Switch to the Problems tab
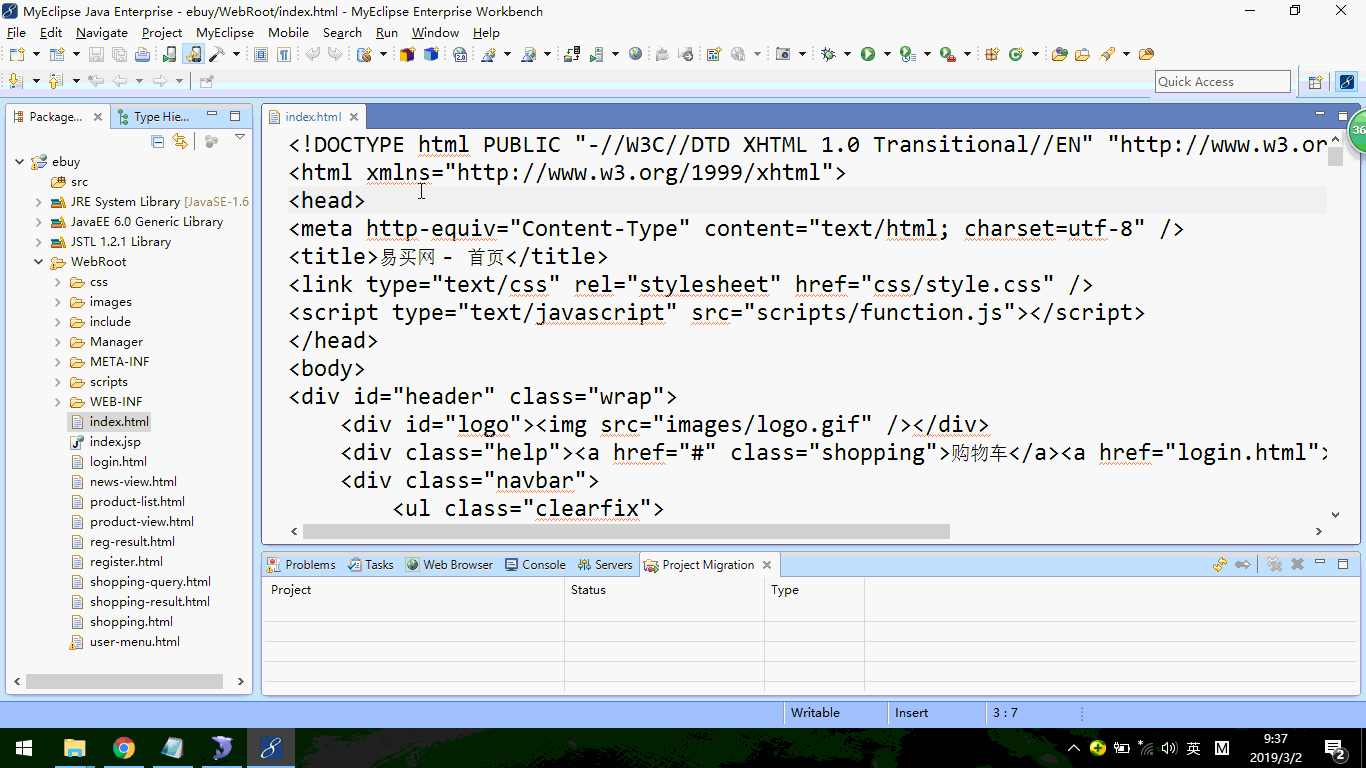 pyautogui.click(x=301, y=565)
